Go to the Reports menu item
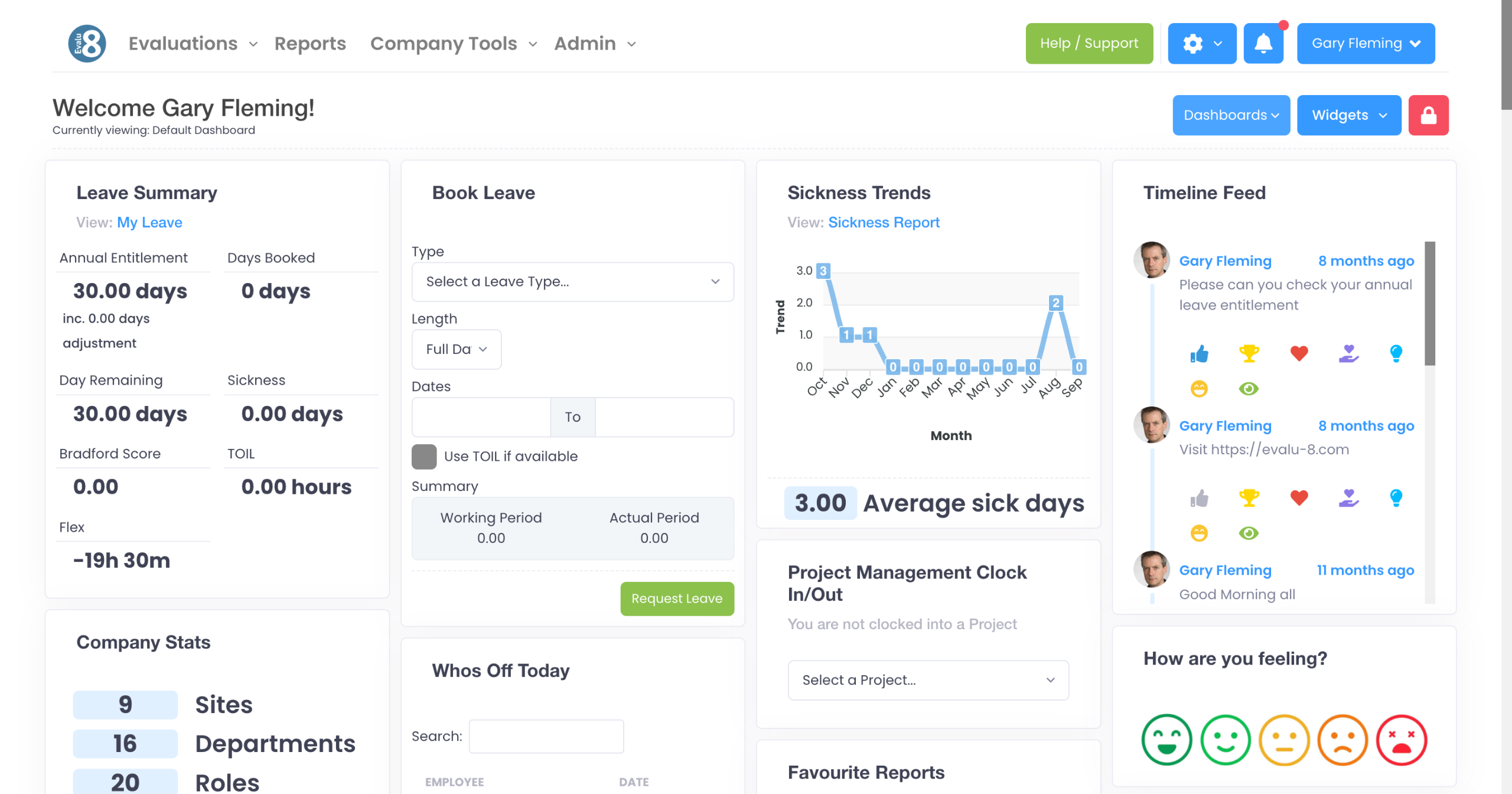 coord(310,44)
